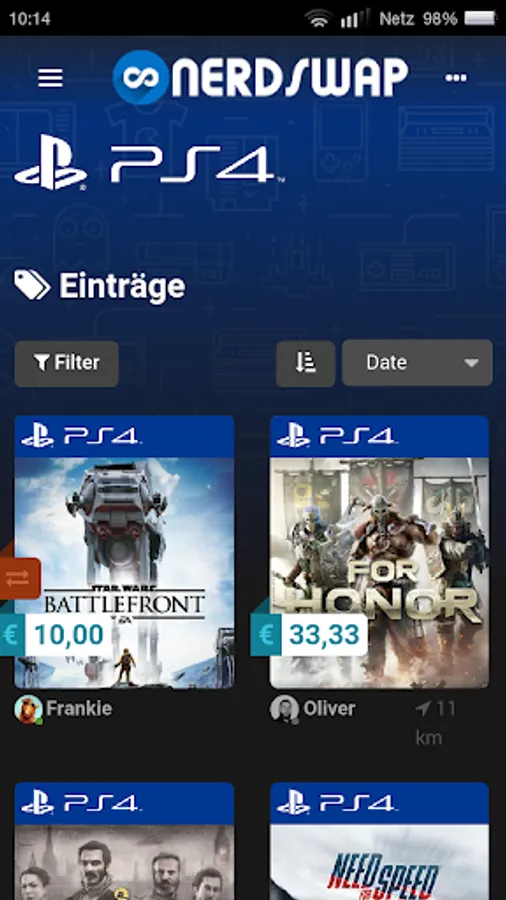
Task: Tap the 11 km distance location arrow
Action: (x=423, y=709)
